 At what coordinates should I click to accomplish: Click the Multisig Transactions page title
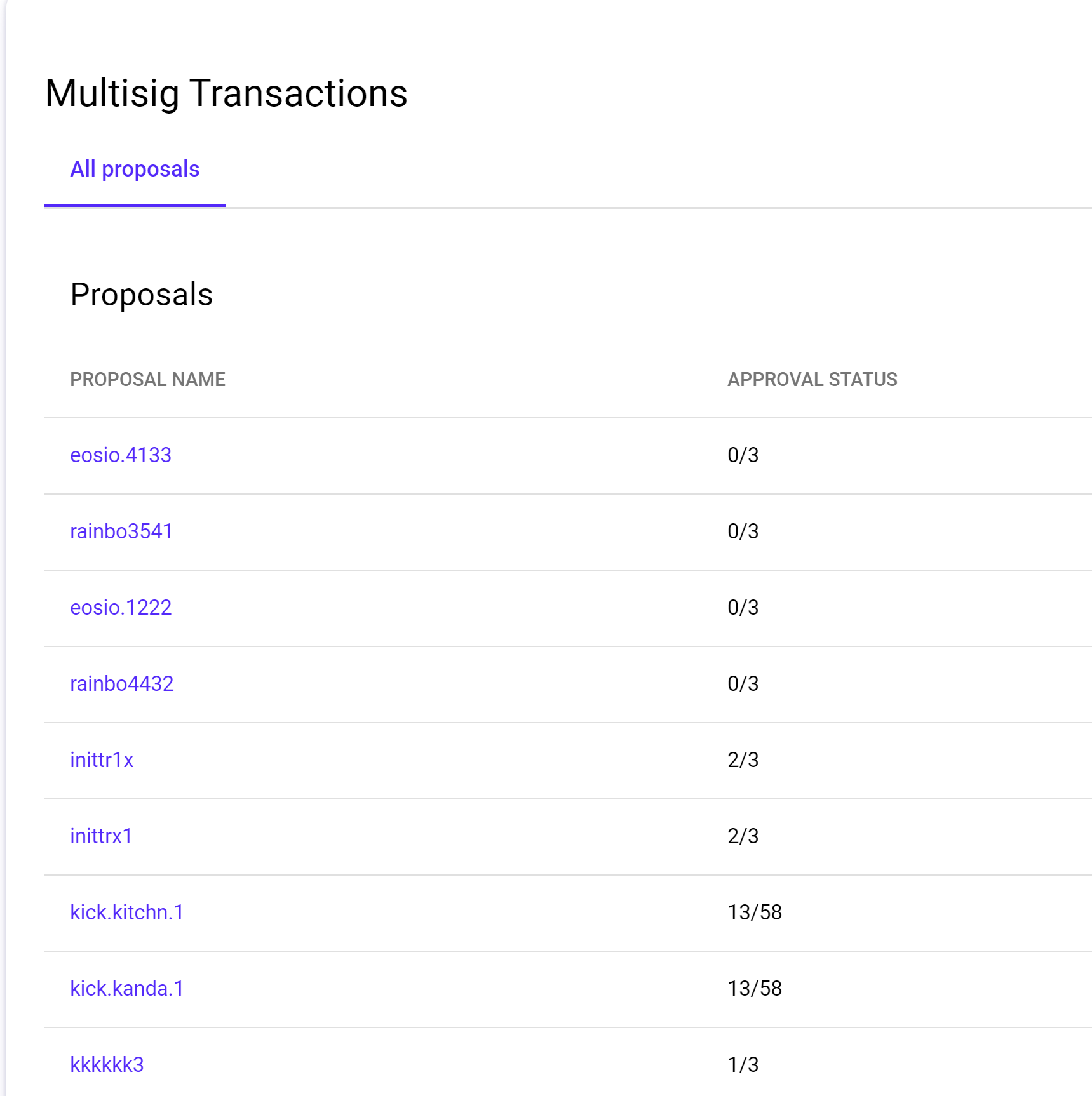click(x=226, y=93)
